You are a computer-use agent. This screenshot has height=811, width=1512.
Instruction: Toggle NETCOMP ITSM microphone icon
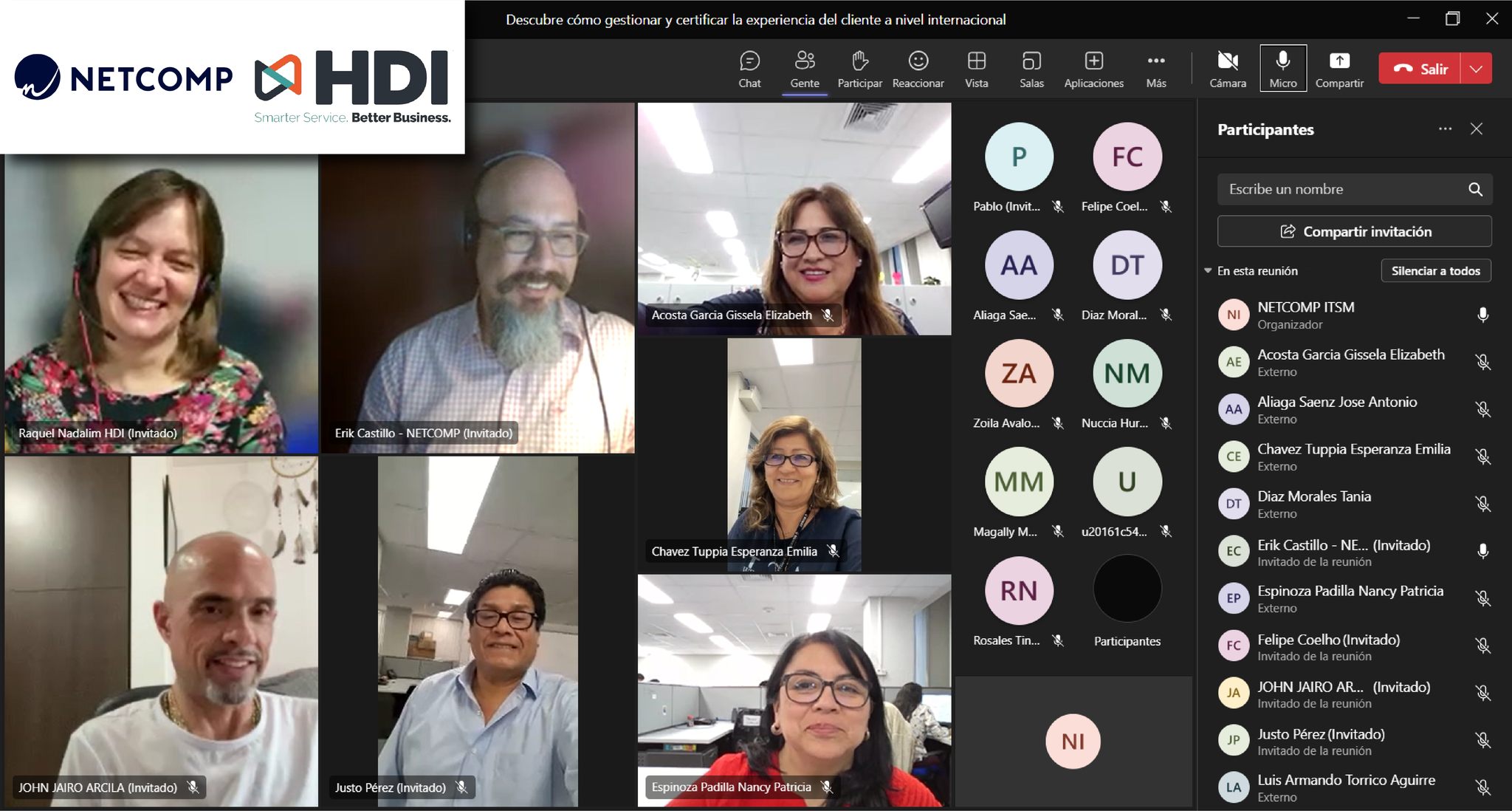1482,315
